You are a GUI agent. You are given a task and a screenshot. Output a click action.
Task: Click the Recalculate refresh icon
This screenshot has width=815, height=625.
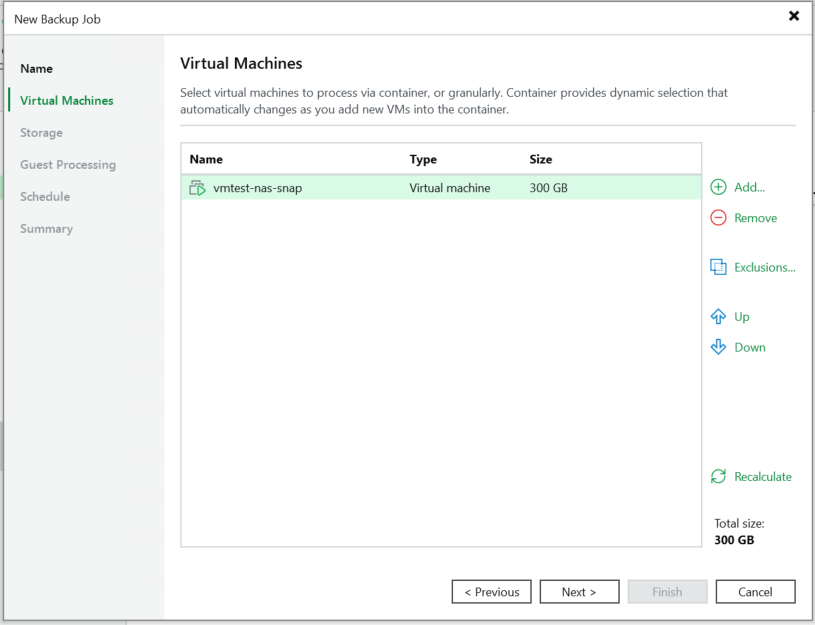coord(718,476)
